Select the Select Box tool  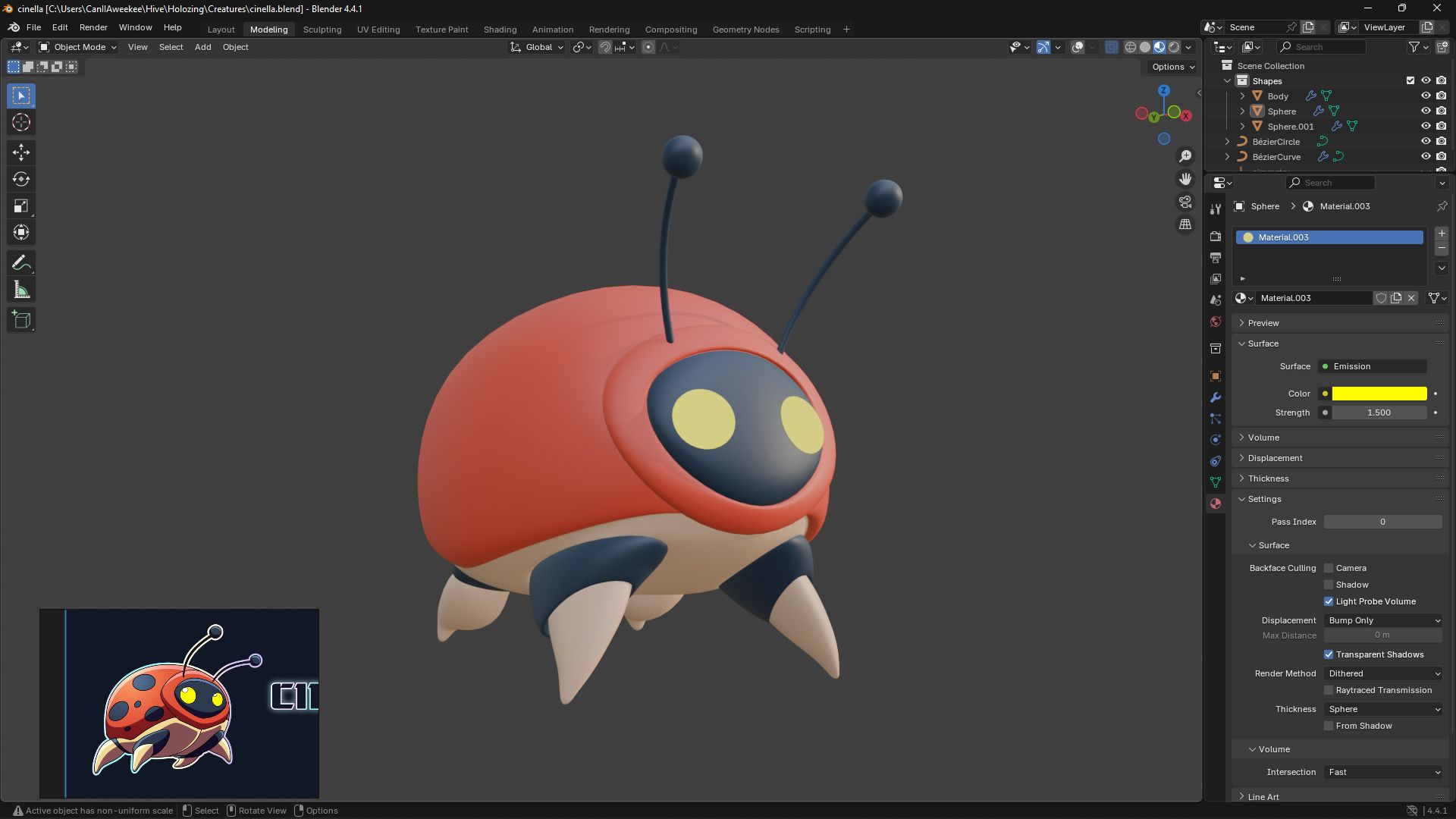pyautogui.click(x=21, y=96)
